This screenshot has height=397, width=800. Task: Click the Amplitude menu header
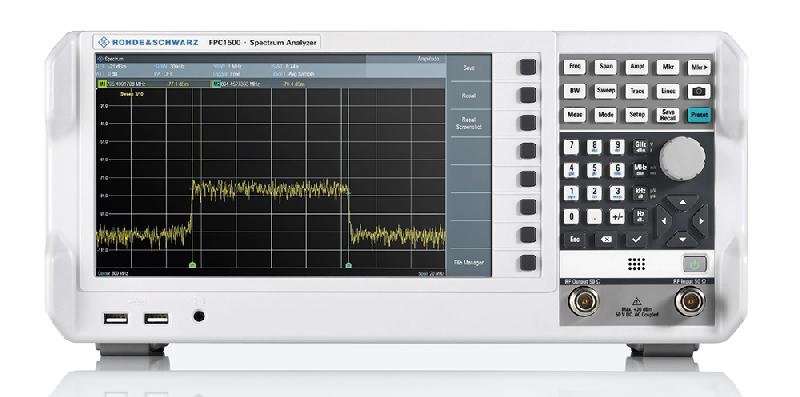pos(428,59)
